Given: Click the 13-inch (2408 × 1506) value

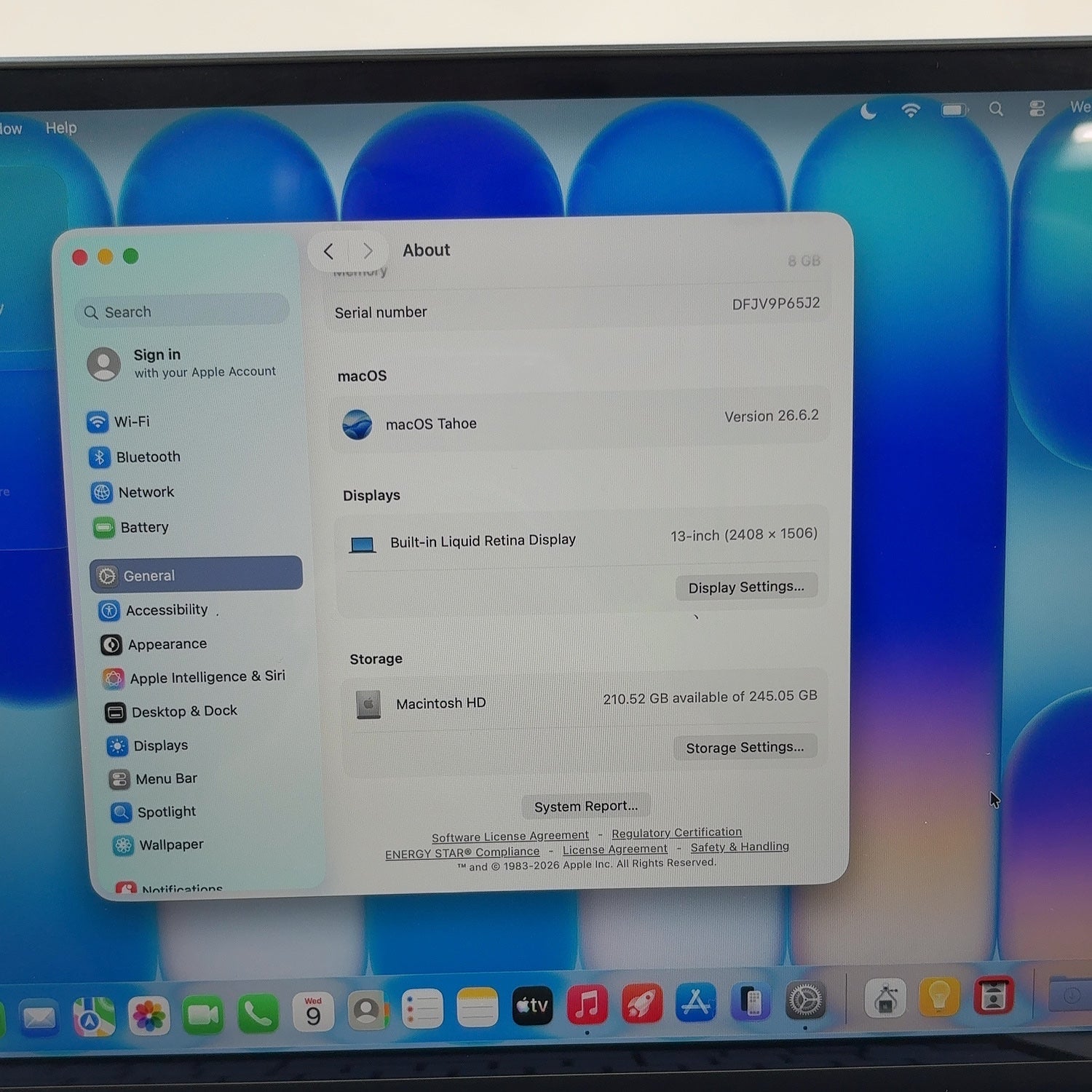Looking at the screenshot, I should tap(744, 535).
